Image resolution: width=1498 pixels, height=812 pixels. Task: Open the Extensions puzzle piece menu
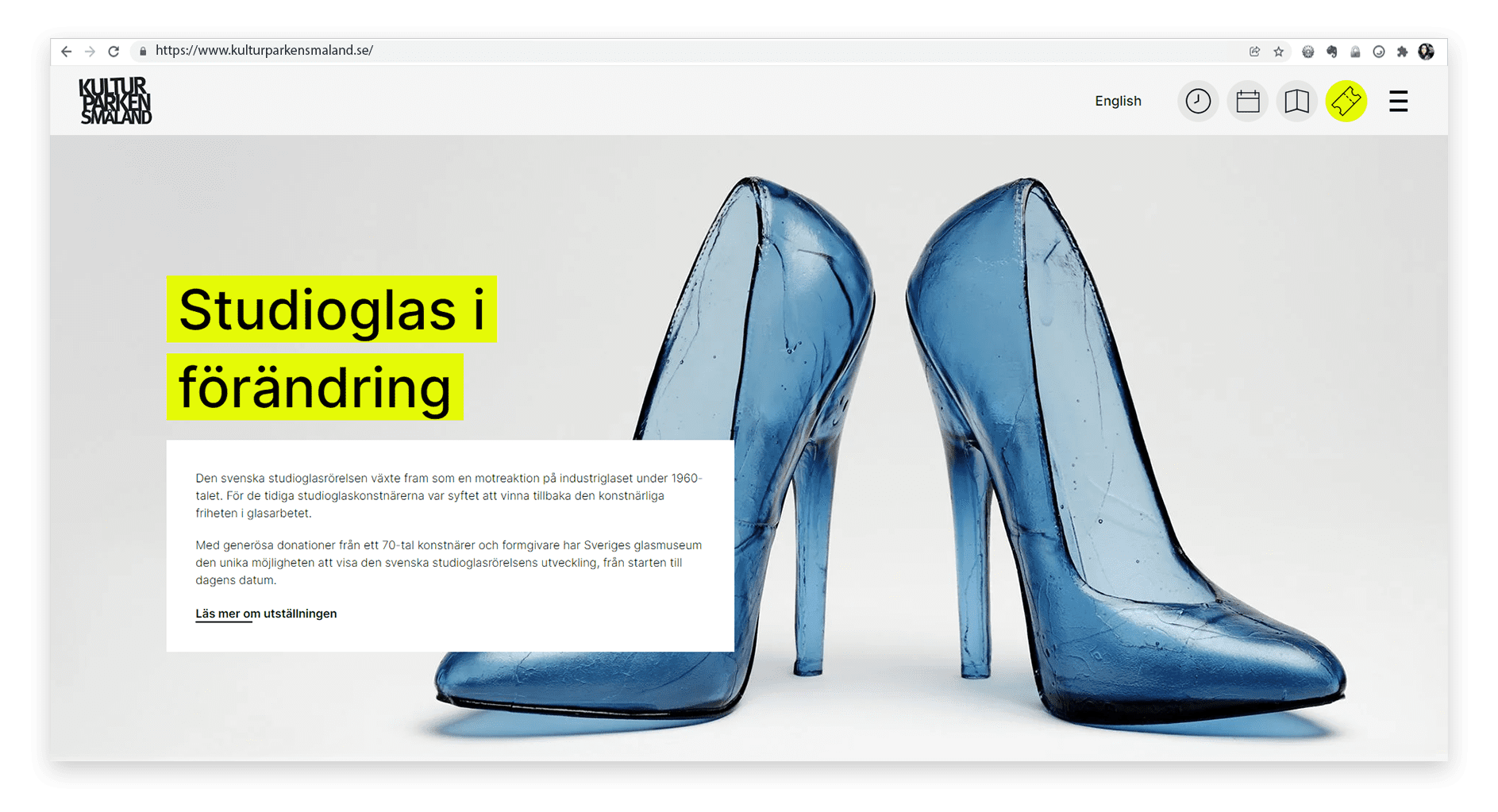[1402, 52]
